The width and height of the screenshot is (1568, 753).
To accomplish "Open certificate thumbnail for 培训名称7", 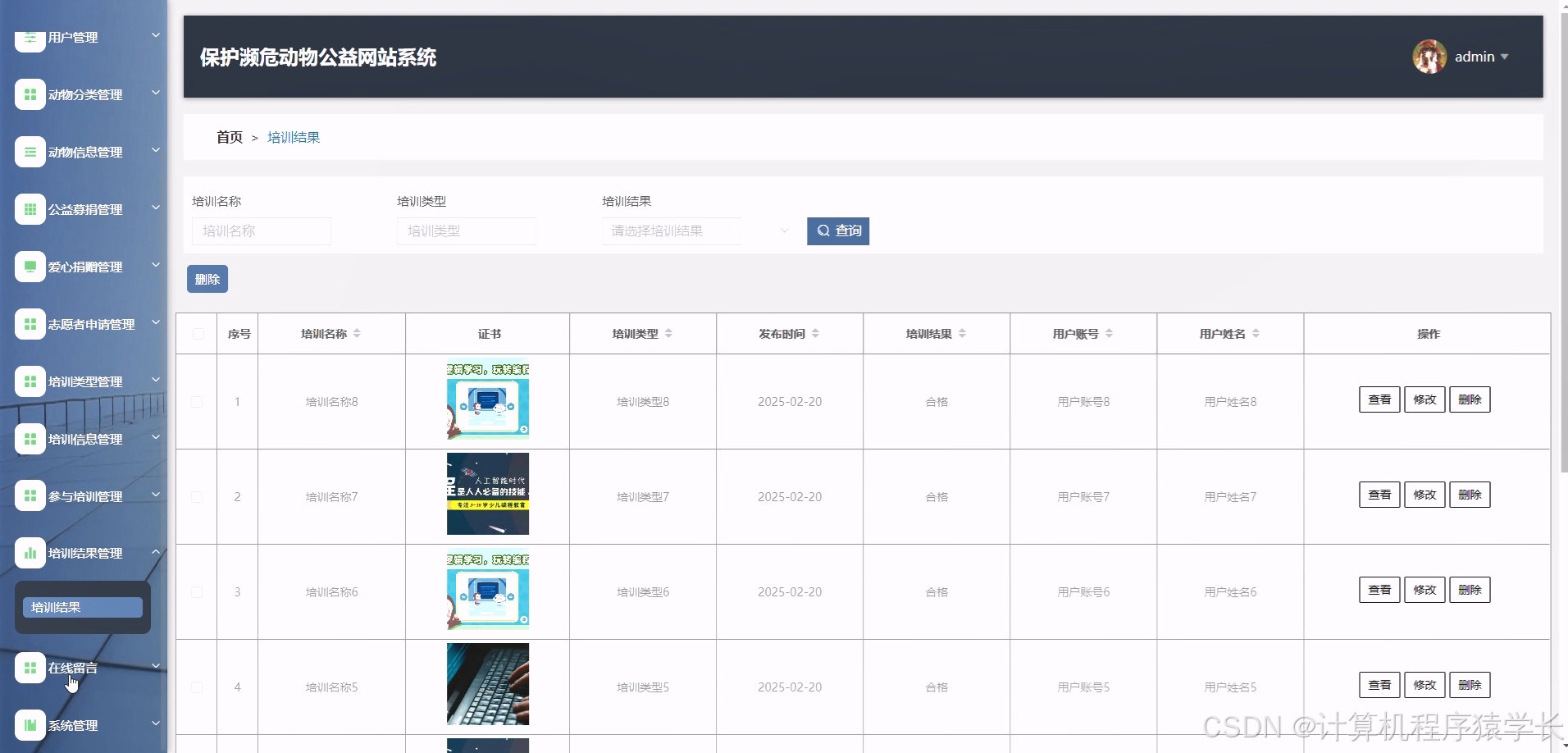I will [x=488, y=494].
